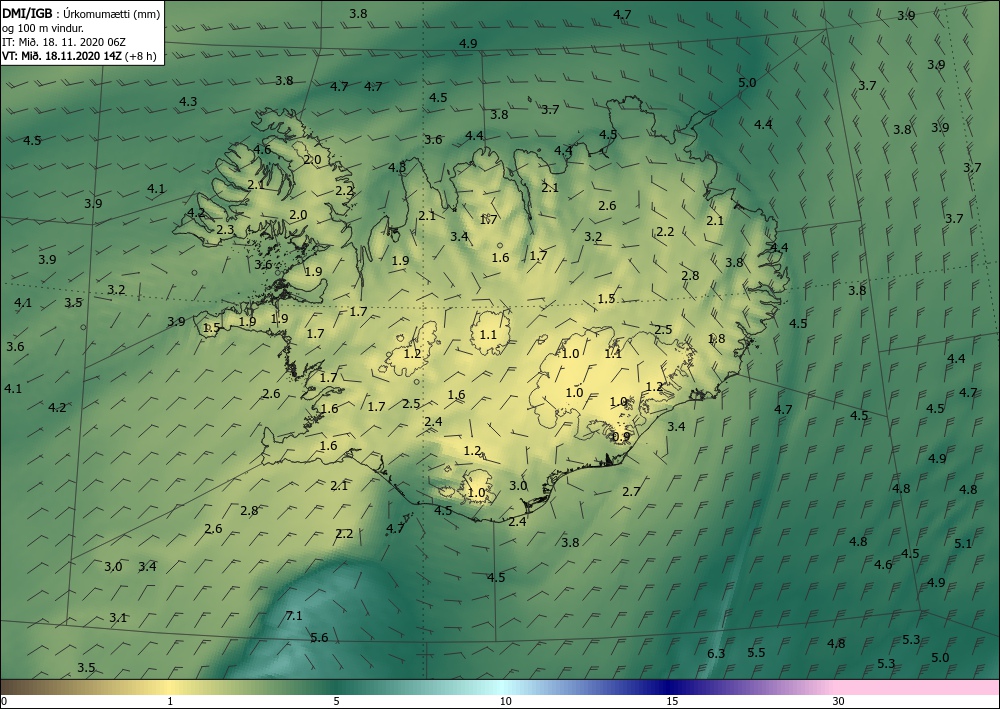The image size is (1000, 709).
Task: Click the '5' label on the colour scale
Action: [337, 701]
